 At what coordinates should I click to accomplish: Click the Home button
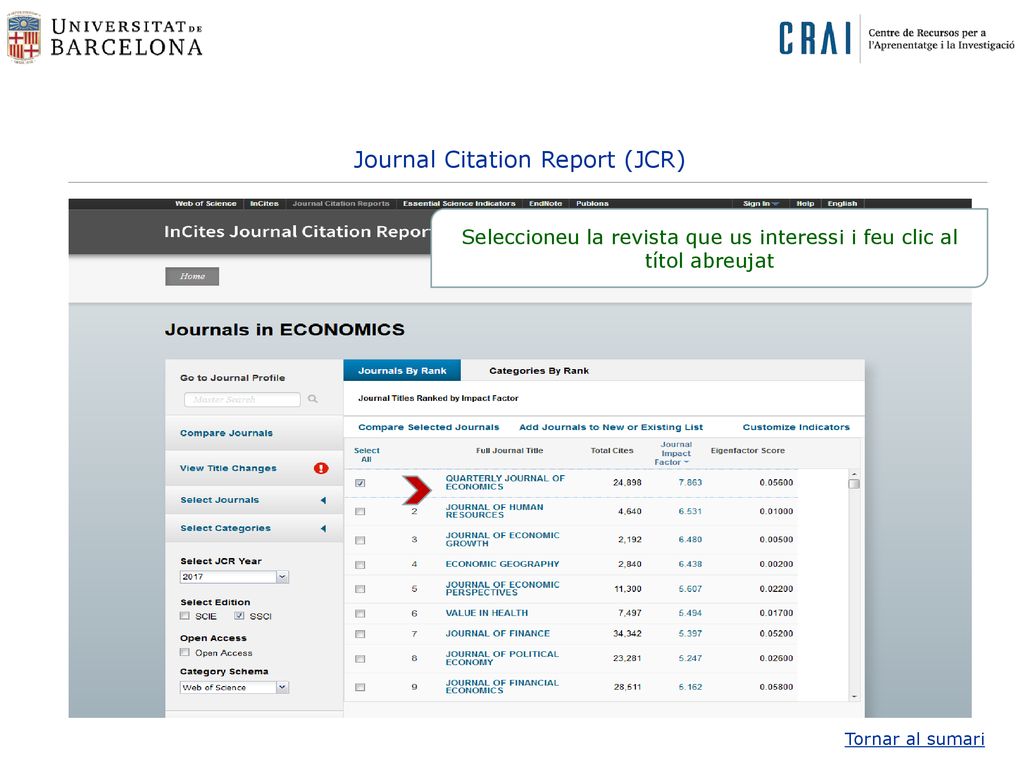coord(192,276)
